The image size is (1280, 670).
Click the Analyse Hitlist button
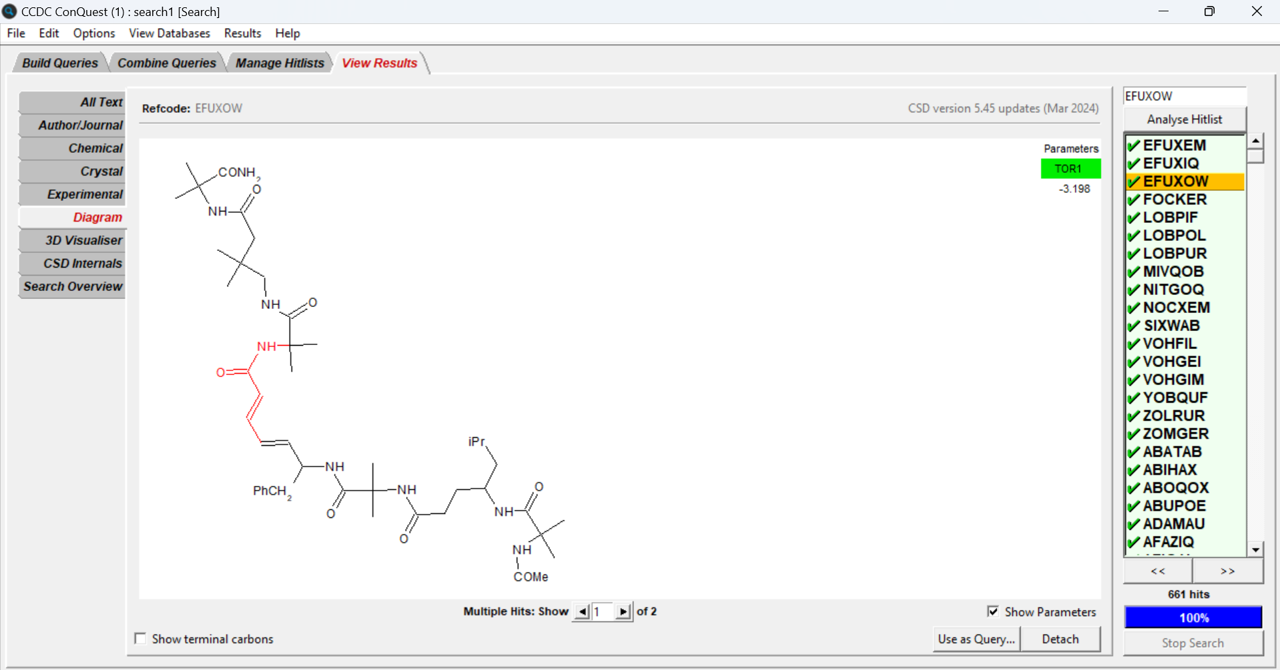pos(1184,120)
